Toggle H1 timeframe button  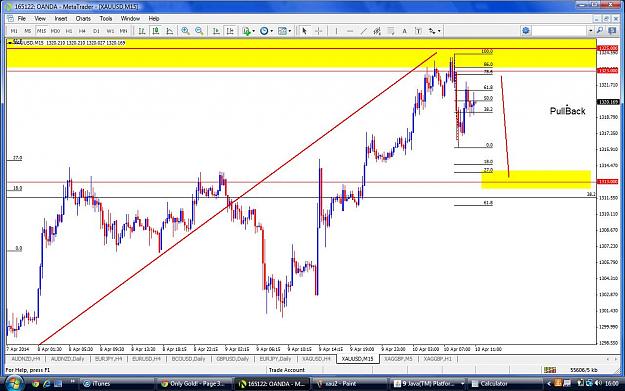click(69, 31)
